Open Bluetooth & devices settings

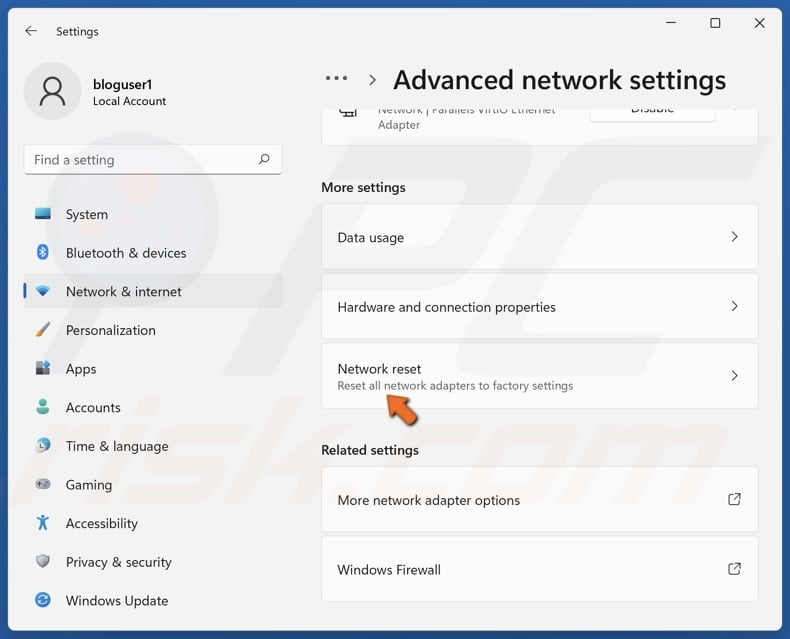[153, 252]
